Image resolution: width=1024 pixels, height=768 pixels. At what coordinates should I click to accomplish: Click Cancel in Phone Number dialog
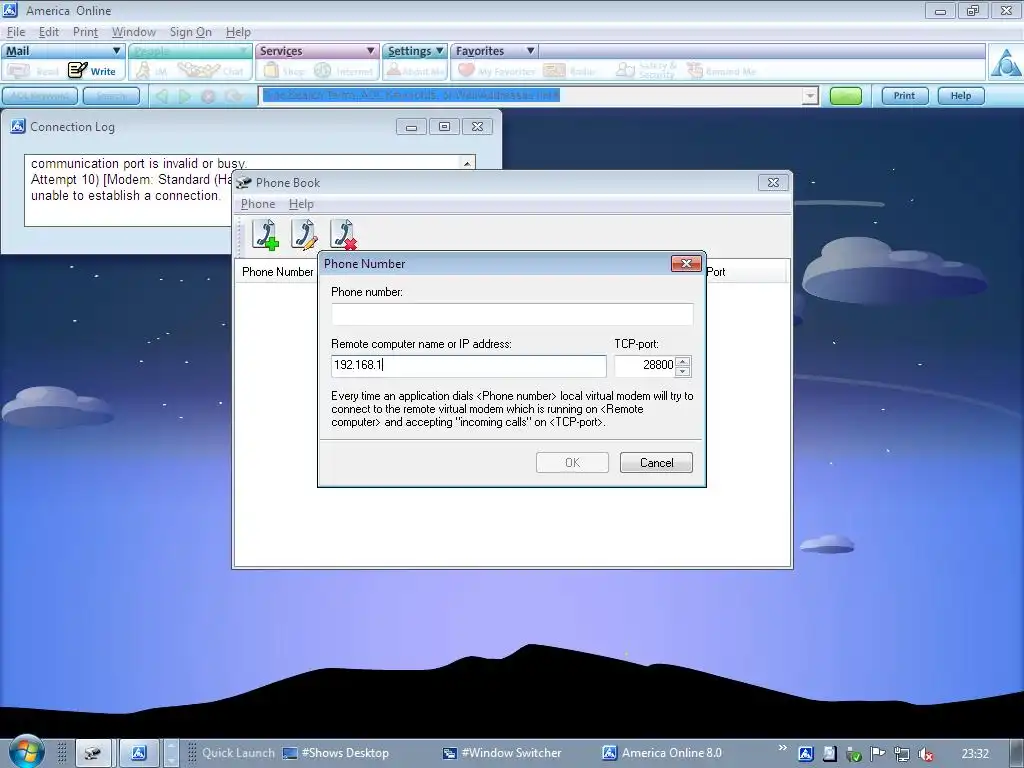[x=656, y=462]
